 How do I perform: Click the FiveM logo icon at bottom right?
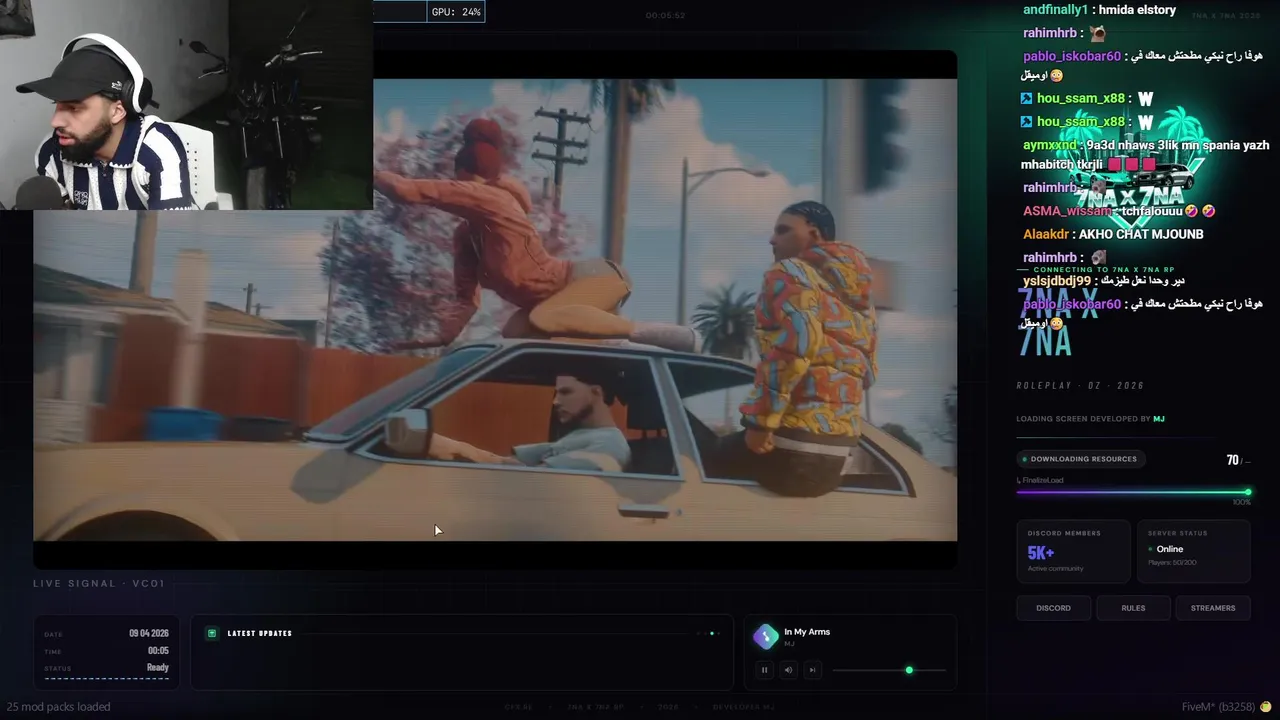tap(1266, 706)
